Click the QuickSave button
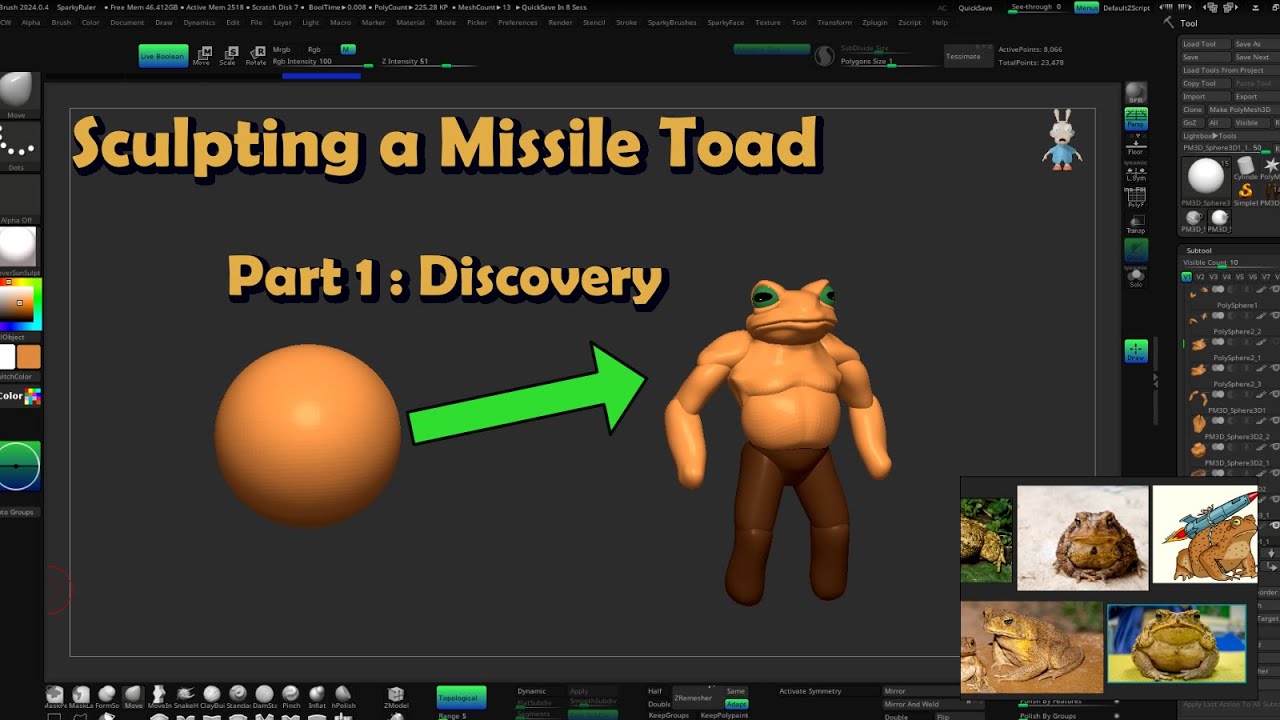This screenshot has height=720, width=1280. pyautogui.click(x=975, y=7)
